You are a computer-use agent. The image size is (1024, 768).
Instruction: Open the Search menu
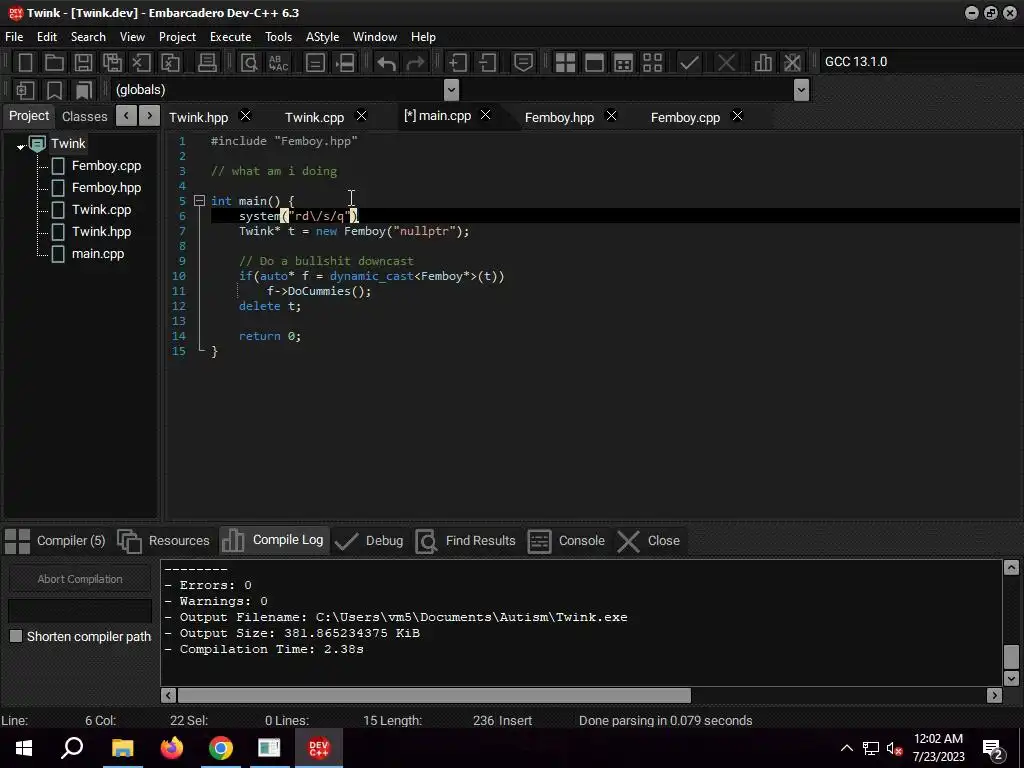[88, 37]
